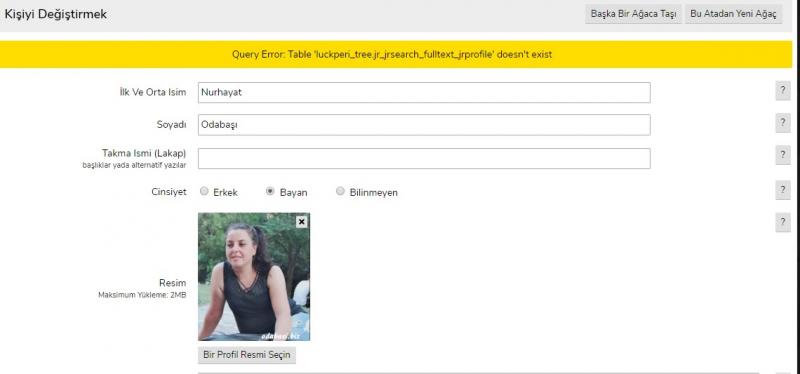Click help icon beside first name field

point(783,91)
